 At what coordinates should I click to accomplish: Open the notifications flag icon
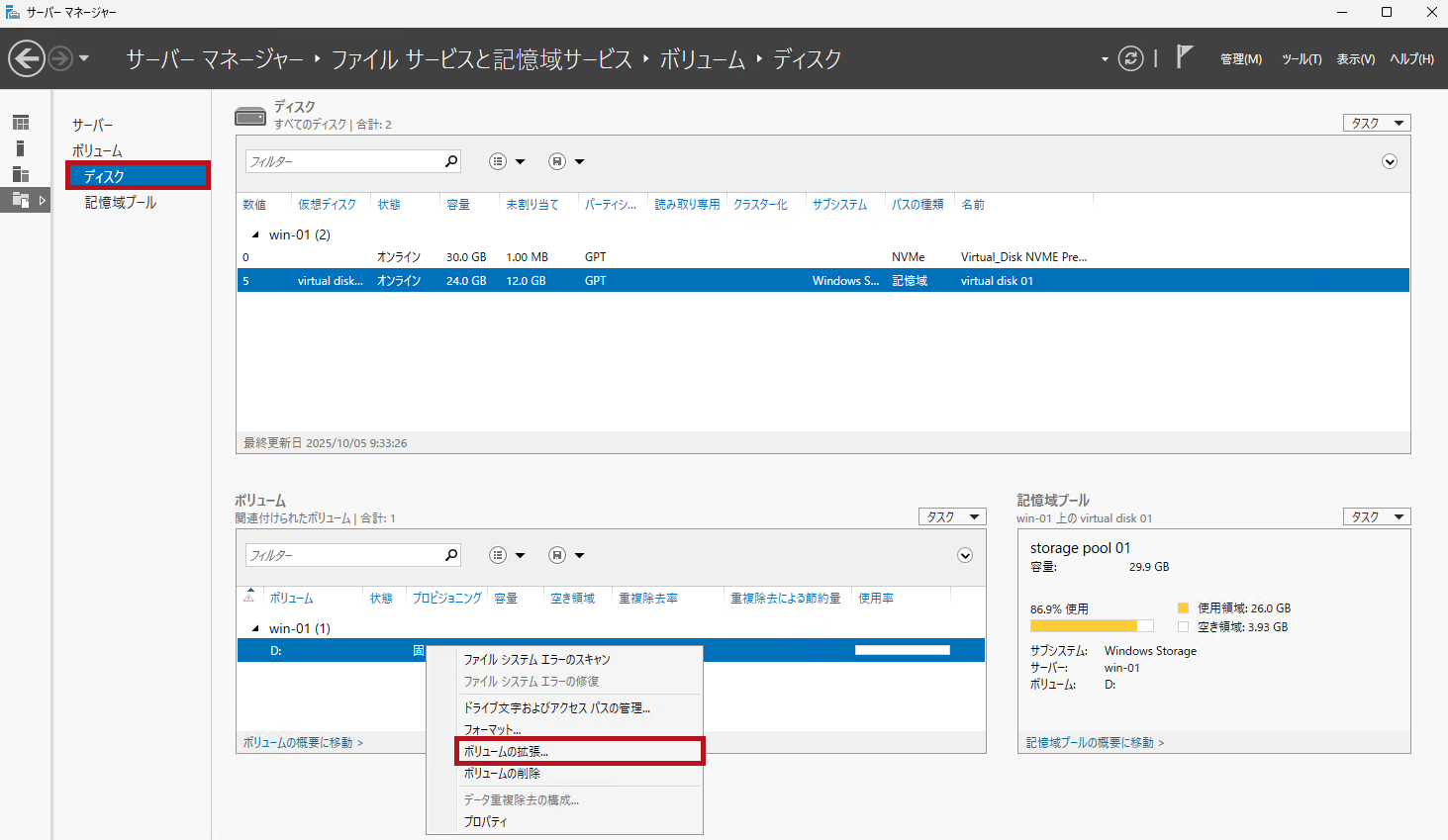pyautogui.click(x=1184, y=57)
